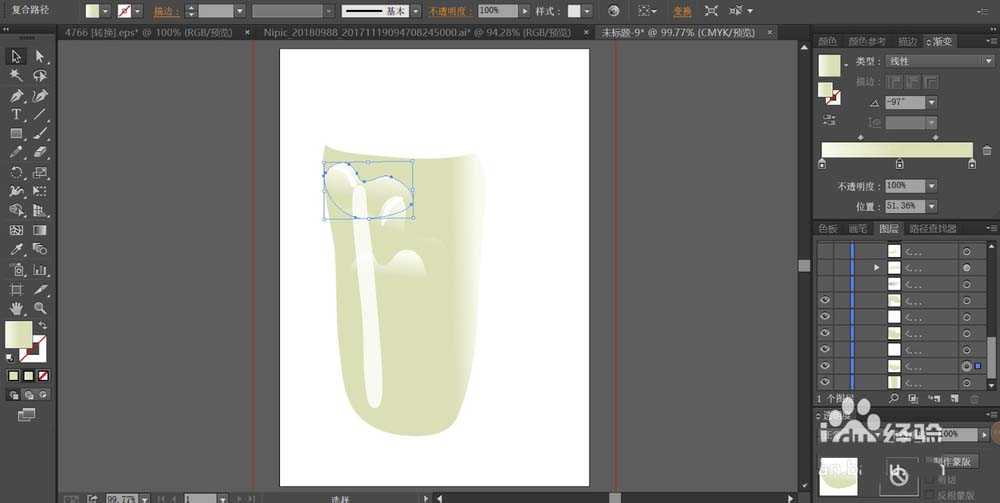This screenshot has height=503, width=1000.
Task: Open the 路径查找器 panel tab
Action: tap(932, 229)
